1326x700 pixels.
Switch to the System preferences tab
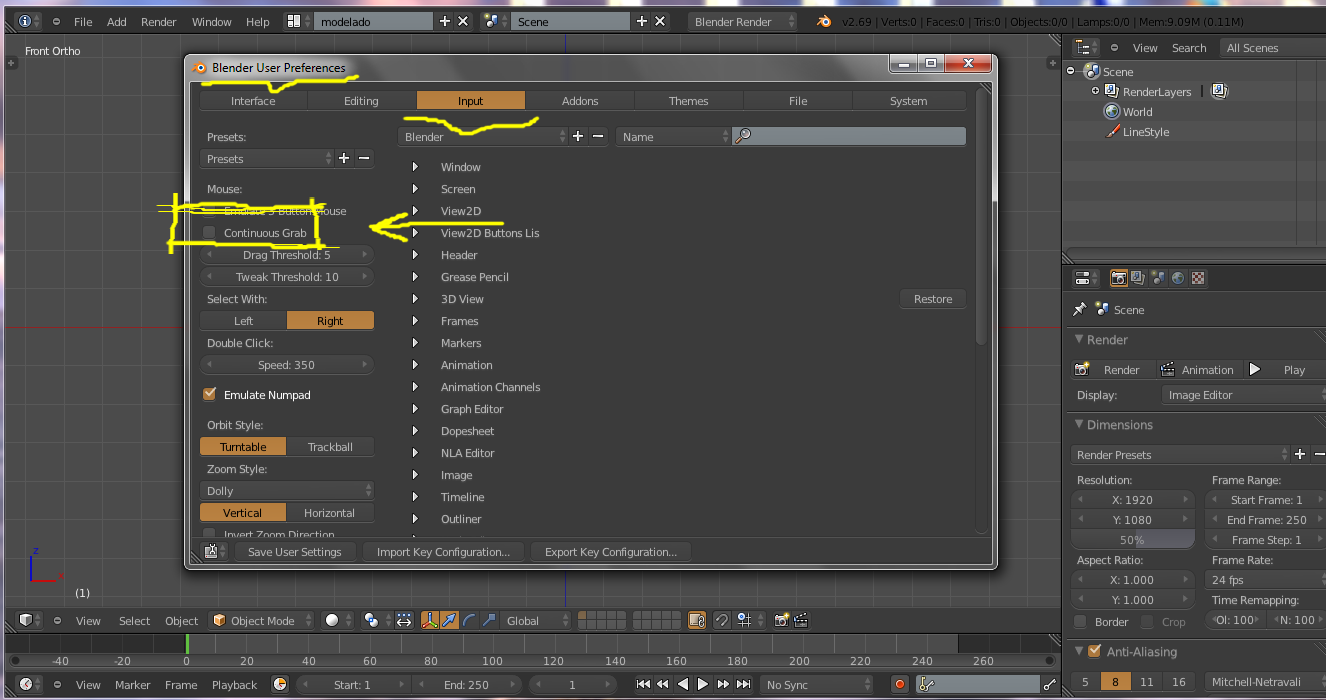point(908,101)
